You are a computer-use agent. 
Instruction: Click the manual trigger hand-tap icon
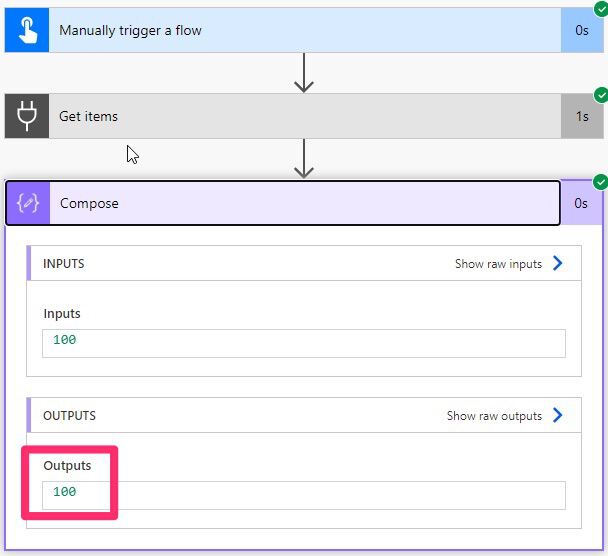pos(27,30)
